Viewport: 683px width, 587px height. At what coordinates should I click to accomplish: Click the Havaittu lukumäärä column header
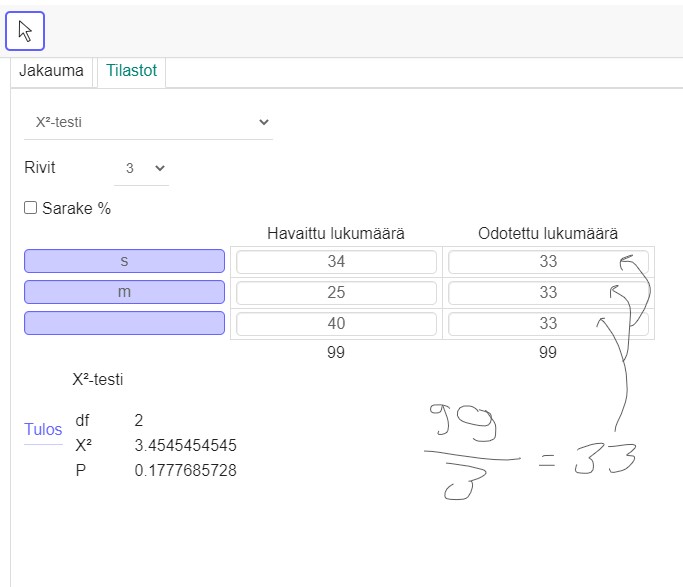click(336, 234)
